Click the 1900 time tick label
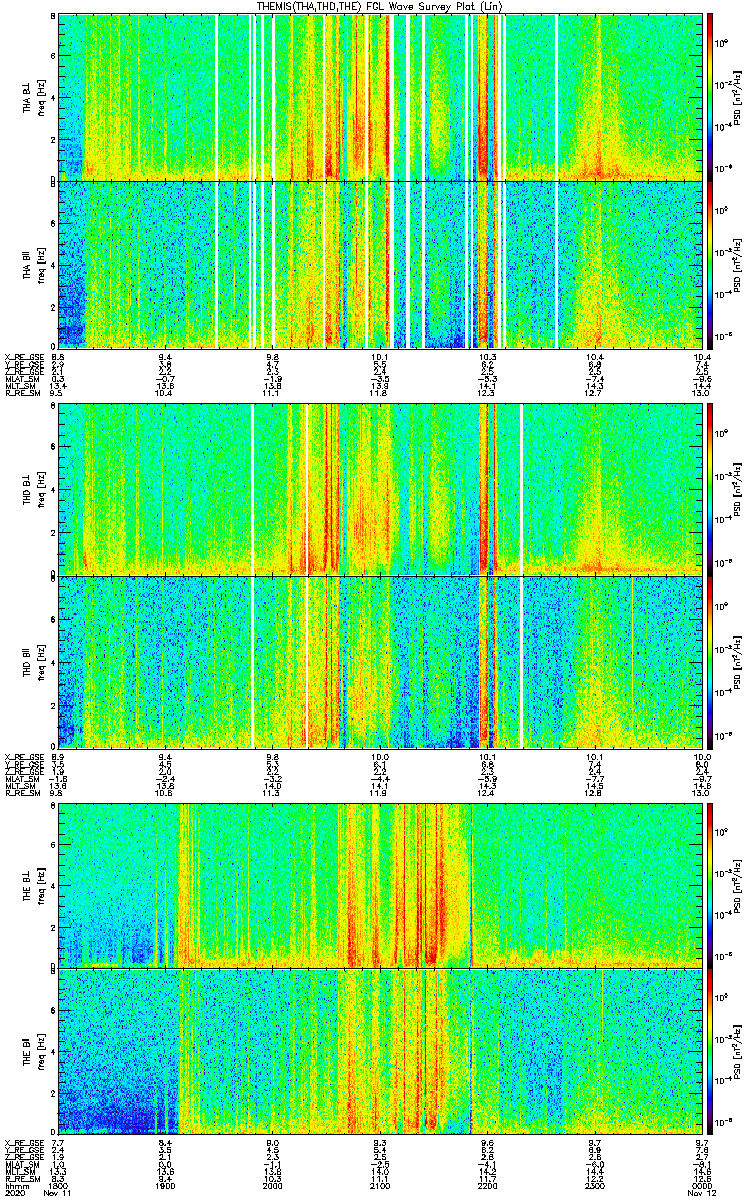The width and height of the screenshot is (750, 1200). pyautogui.click(x=167, y=1187)
